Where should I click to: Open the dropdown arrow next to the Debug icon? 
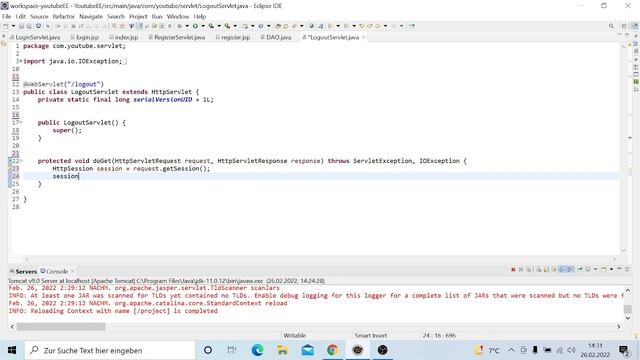click(187, 26)
